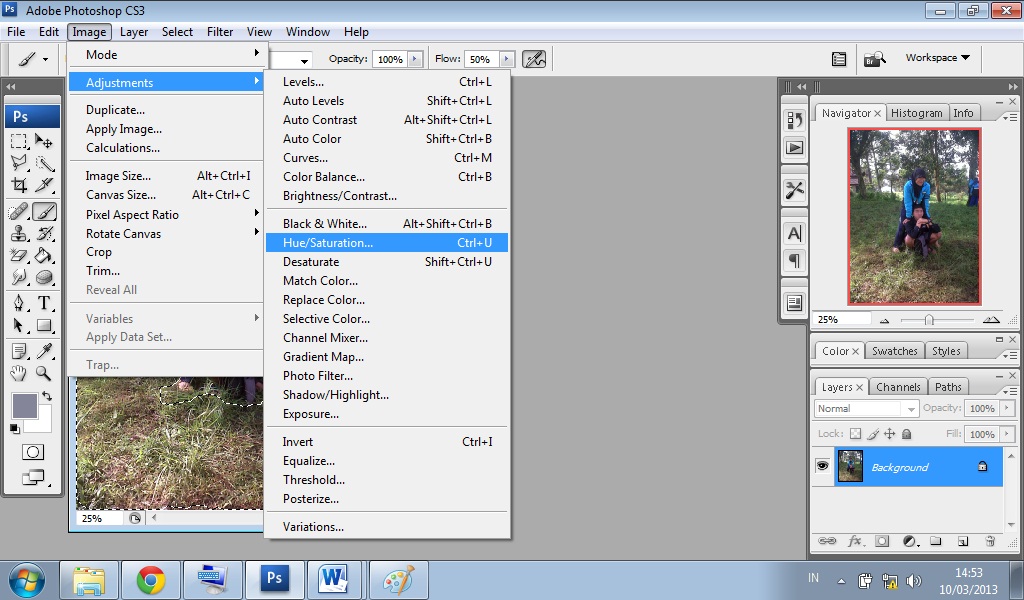Open layer Opacity arrow in Layers panel
Image resolution: width=1024 pixels, height=600 pixels.
point(1006,408)
